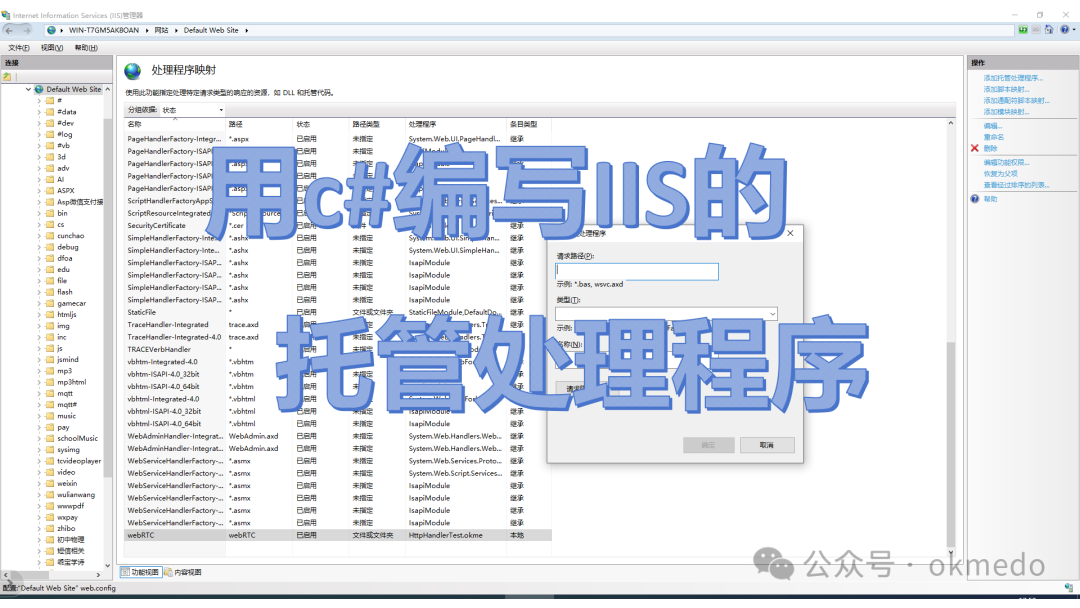
Task: Select the Default Web Site globe icon
Action: [x=38, y=89]
